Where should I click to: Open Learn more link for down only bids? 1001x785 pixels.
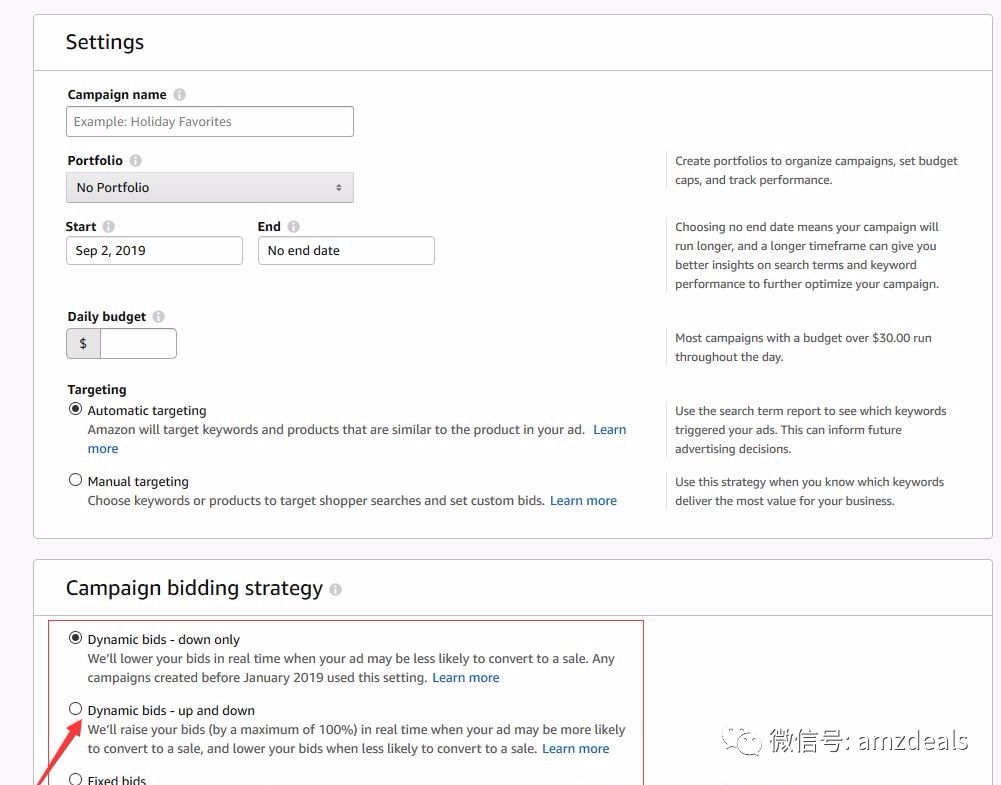point(465,678)
